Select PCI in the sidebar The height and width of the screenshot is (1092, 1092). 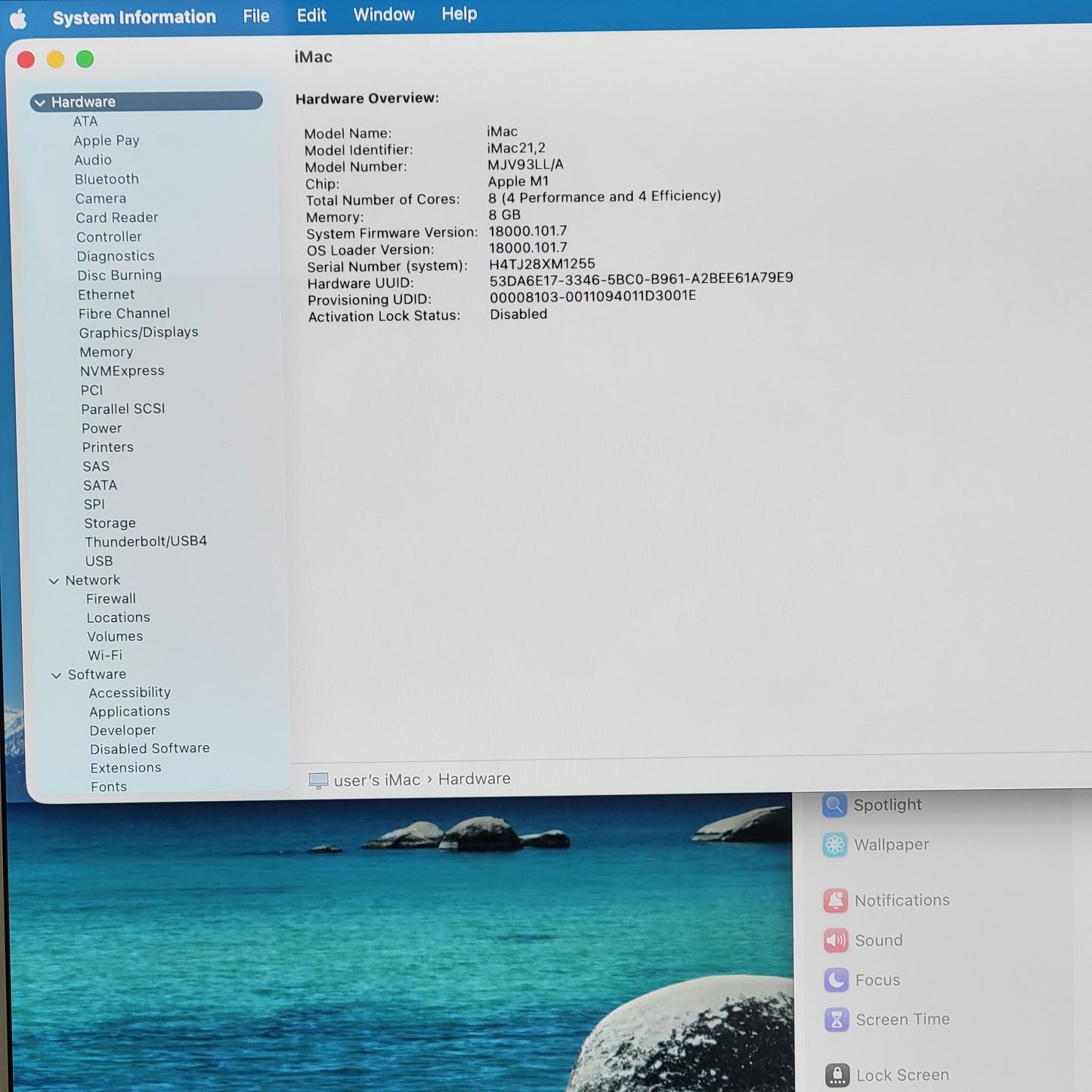91,391
